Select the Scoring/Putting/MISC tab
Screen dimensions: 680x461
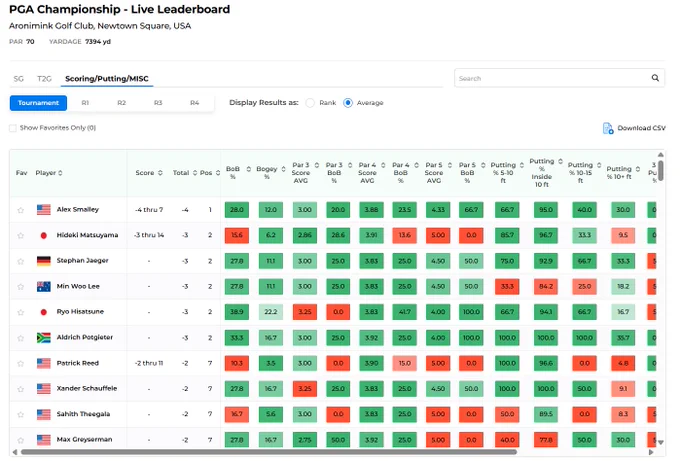[107, 78]
